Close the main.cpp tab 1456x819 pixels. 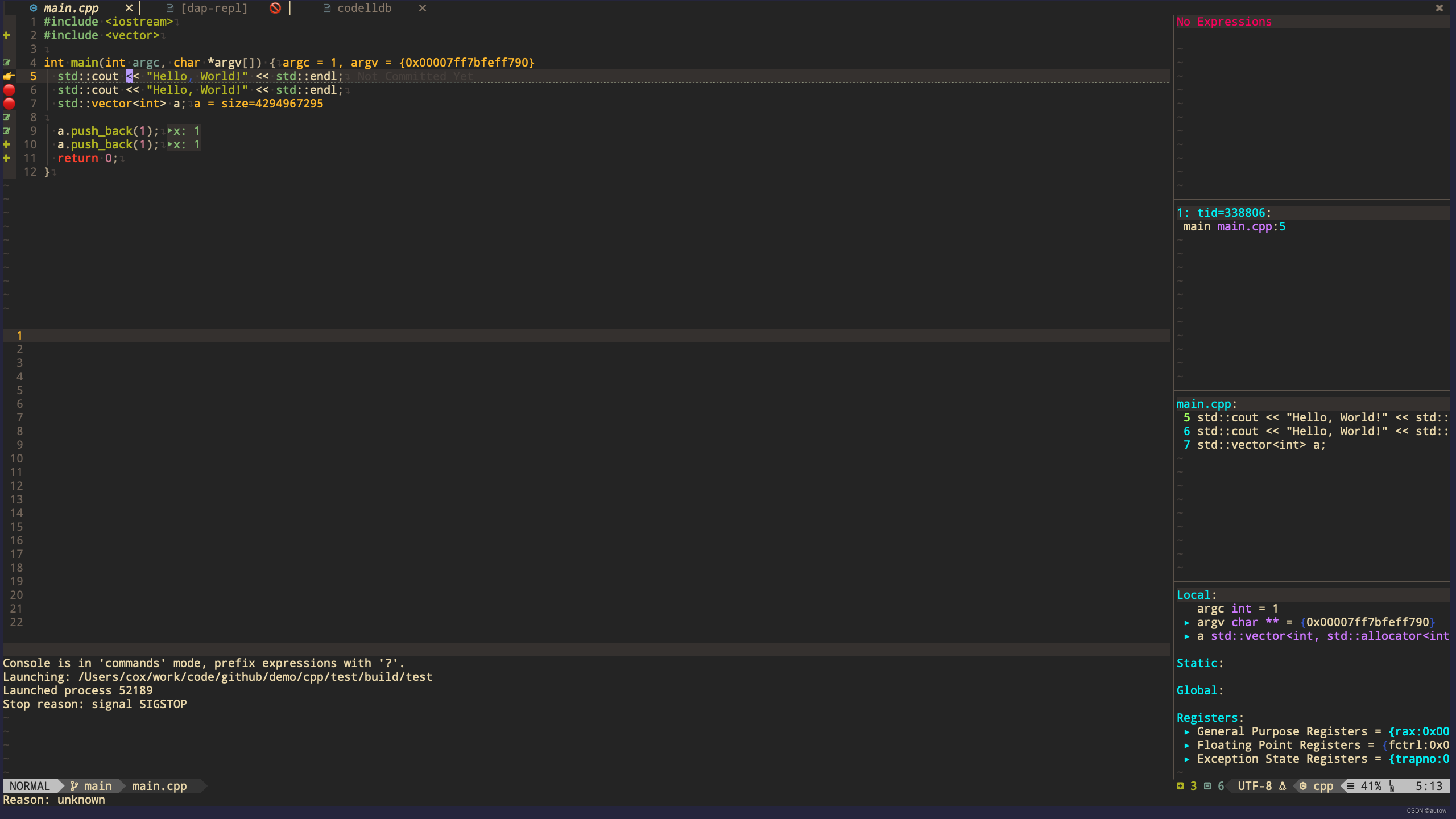[x=129, y=8]
